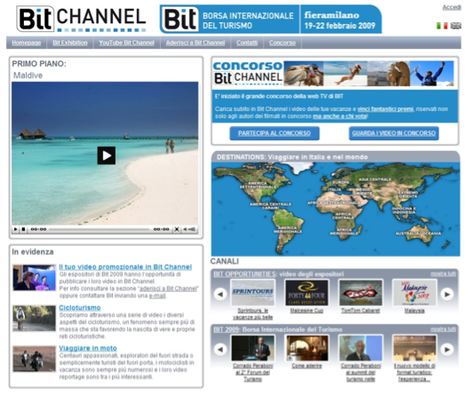470x395 pixels.
Task: Open YouTube Bit Channel menu item
Action: (x=126, y=43)
